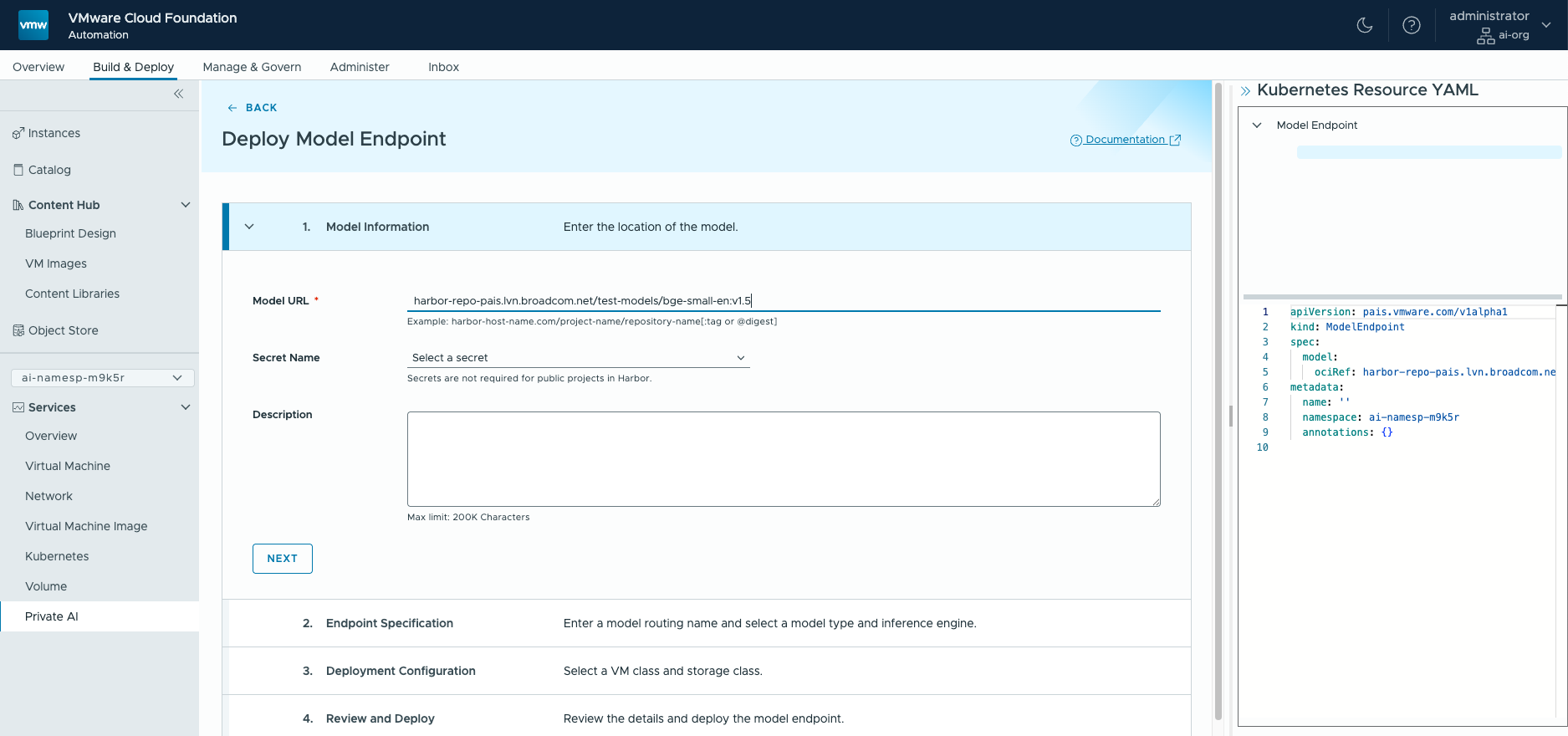Click into the Description text area
The width and height of the screenshot is (1568, 736).
784,459
